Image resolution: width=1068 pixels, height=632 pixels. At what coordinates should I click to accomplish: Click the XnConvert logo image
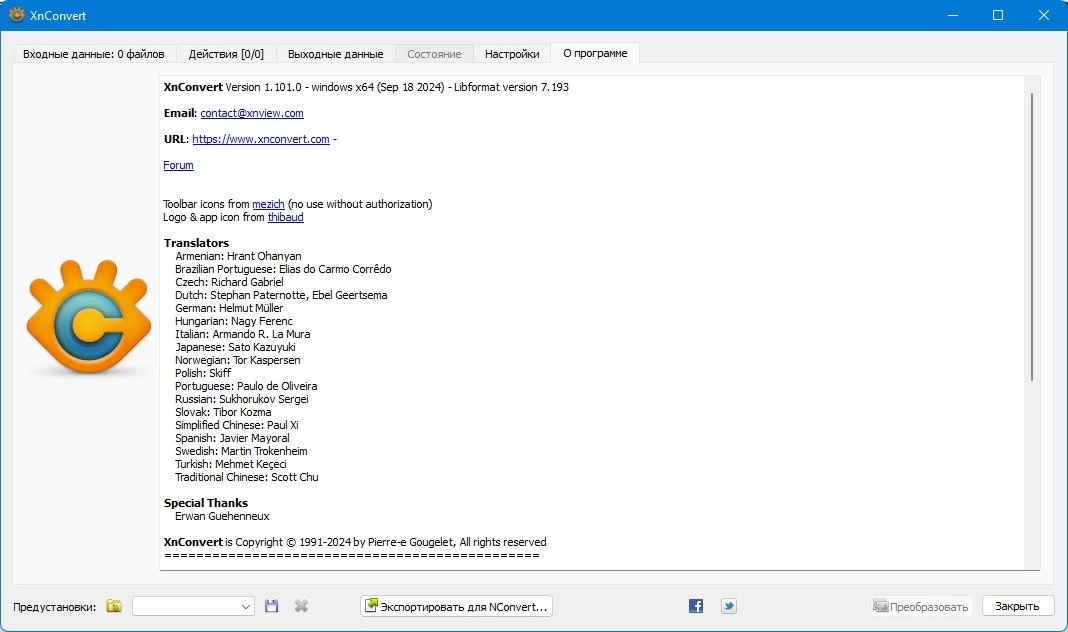click(x=89, y=317)
